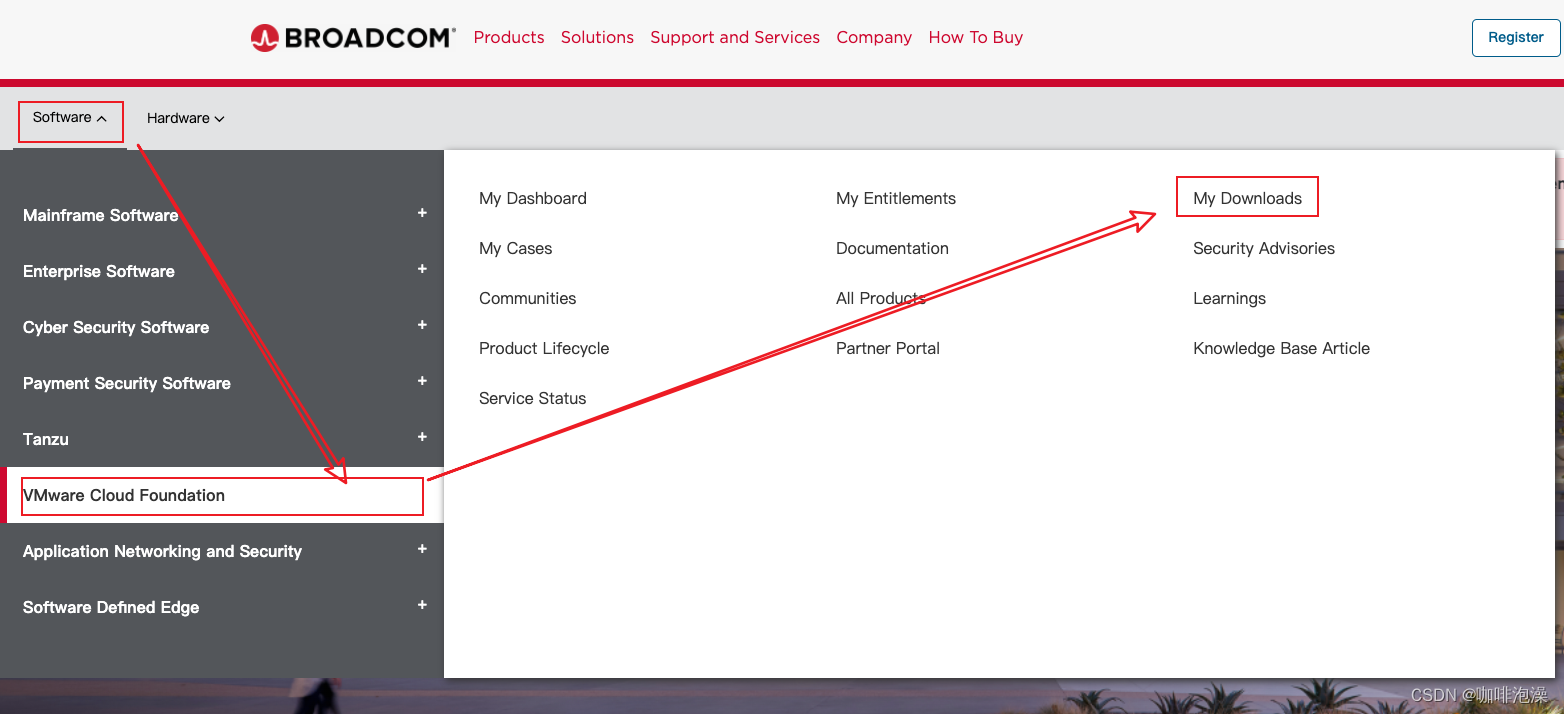The width and height of the screenshot is (1564, 714).
Task: Open the Products menu
Action: pos(509,37)
